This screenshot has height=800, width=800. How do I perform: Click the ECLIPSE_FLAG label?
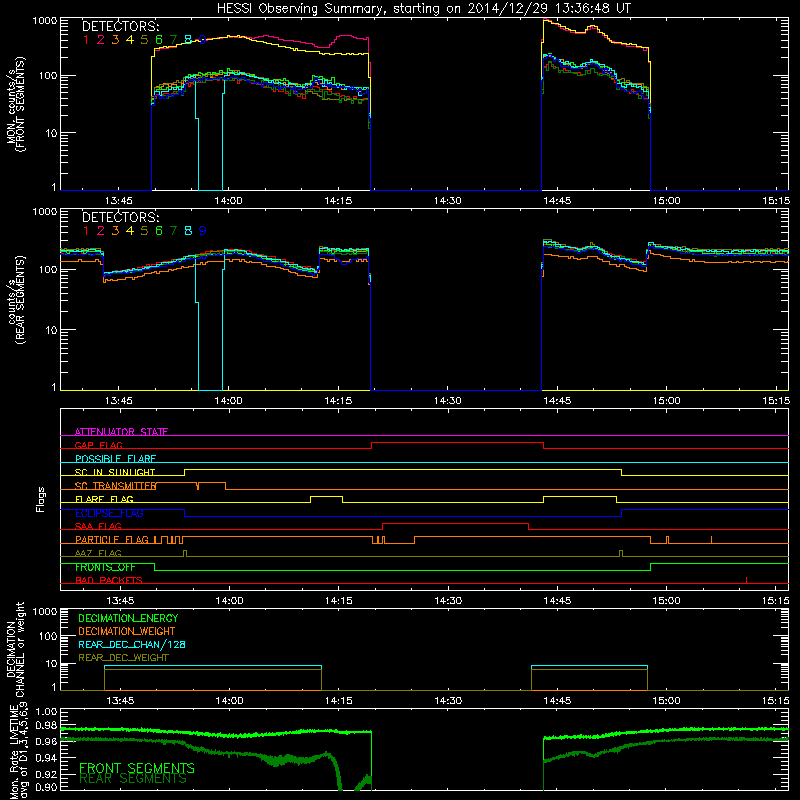tap(109, 513)
